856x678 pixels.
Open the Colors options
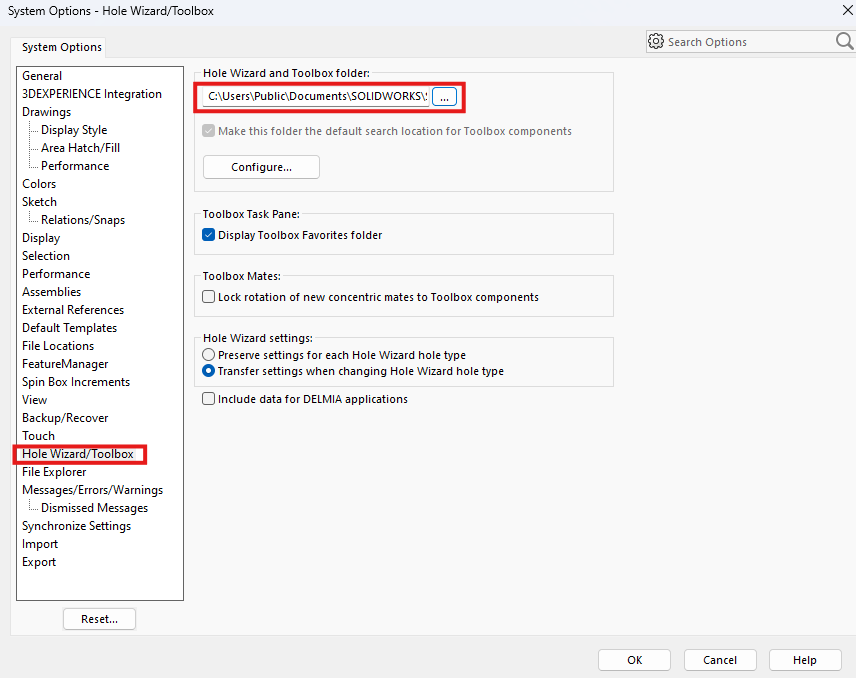39,184
